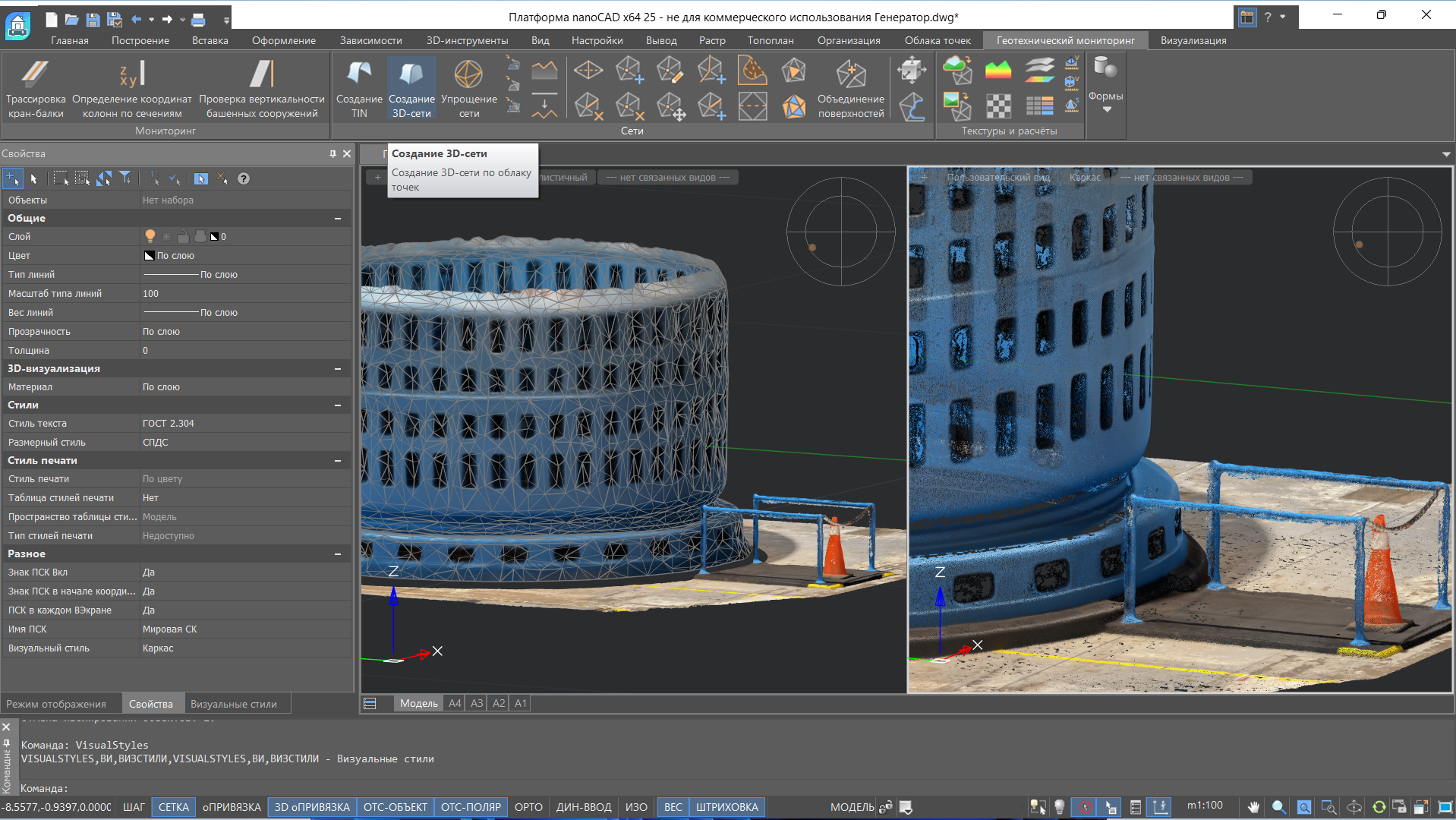Click the print icon in quick access toolbar
1456x820 pixels.
point(198,19)
